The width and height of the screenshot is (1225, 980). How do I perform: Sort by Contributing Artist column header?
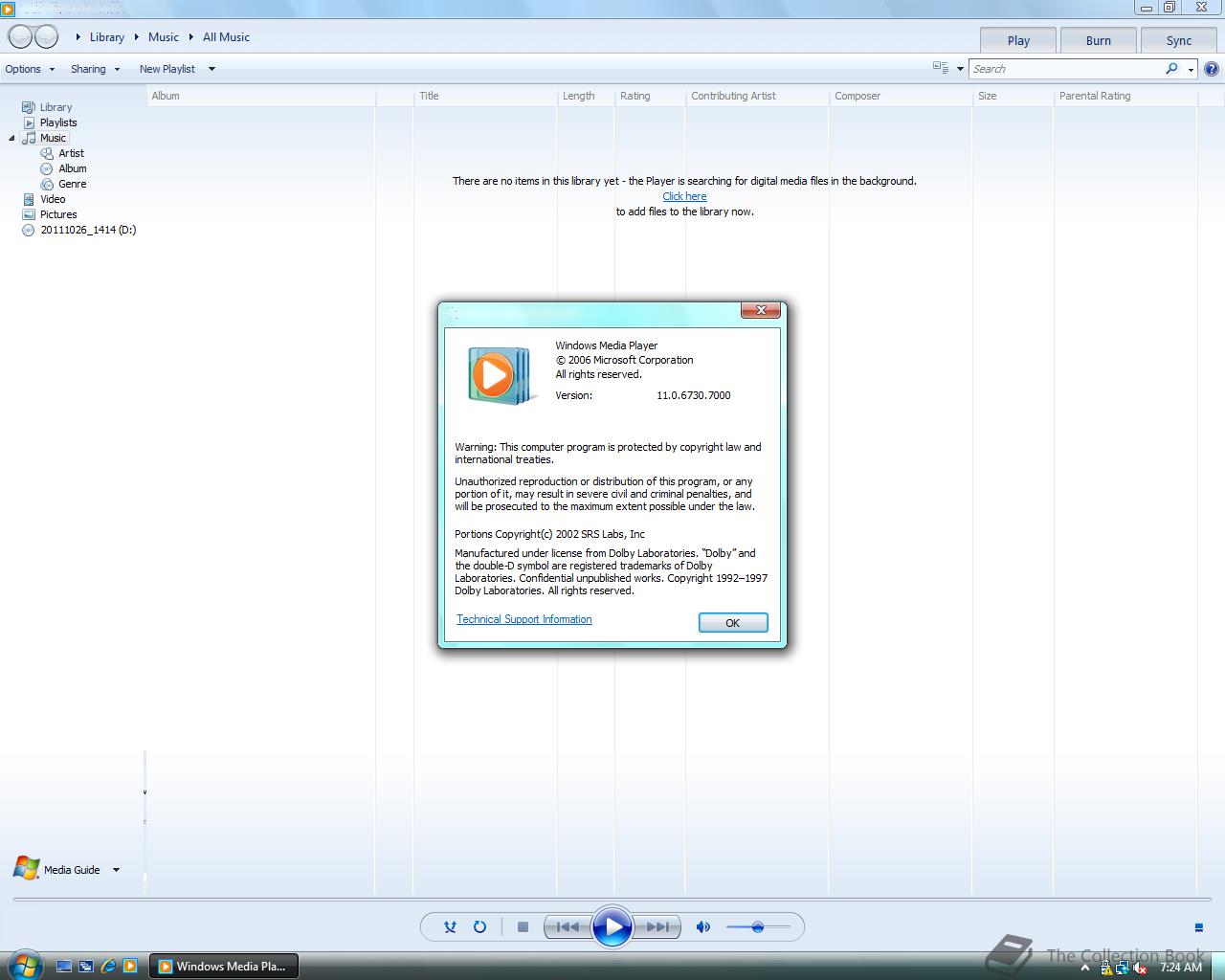757,96
